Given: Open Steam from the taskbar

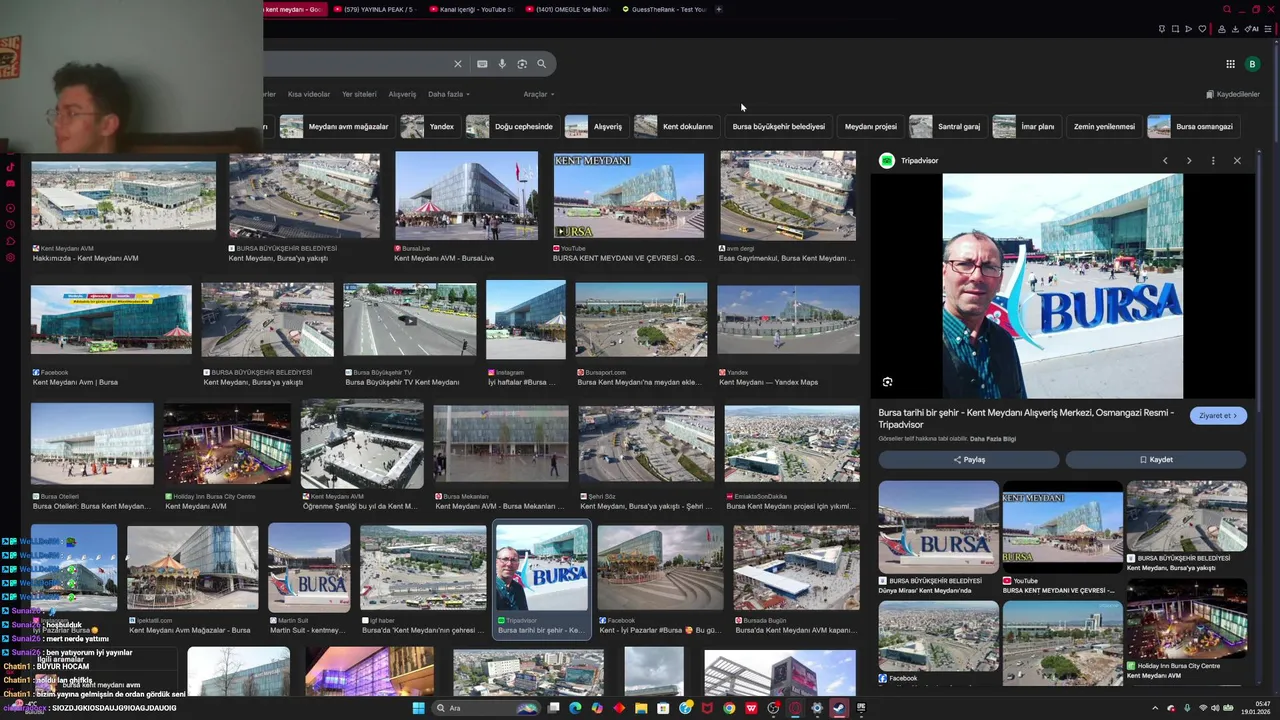Looking at the screenshot, I should point(838,708).
